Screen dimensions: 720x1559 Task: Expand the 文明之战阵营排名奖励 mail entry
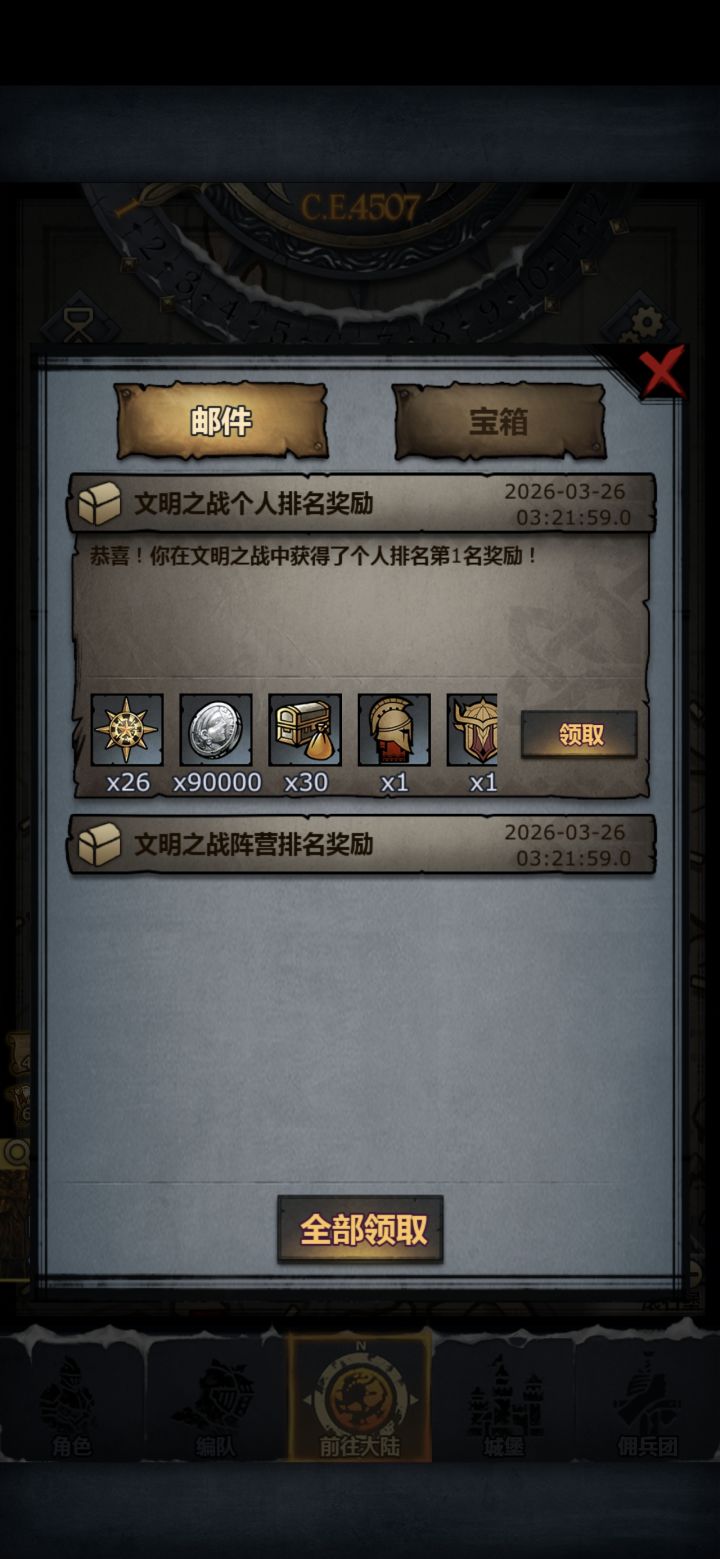[x=361, y=844]
